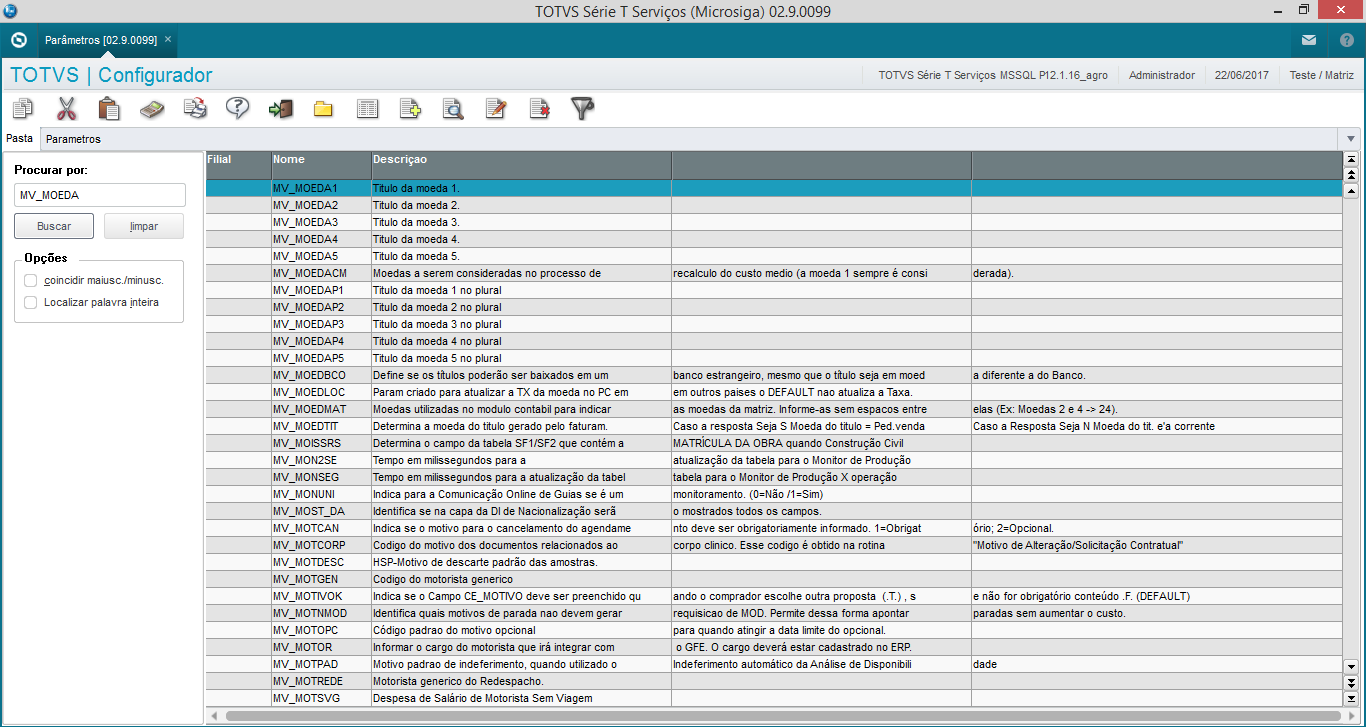Select the MV_MOEDA3 row
The width and height of the screenshot is (1366, 727).
773,221
